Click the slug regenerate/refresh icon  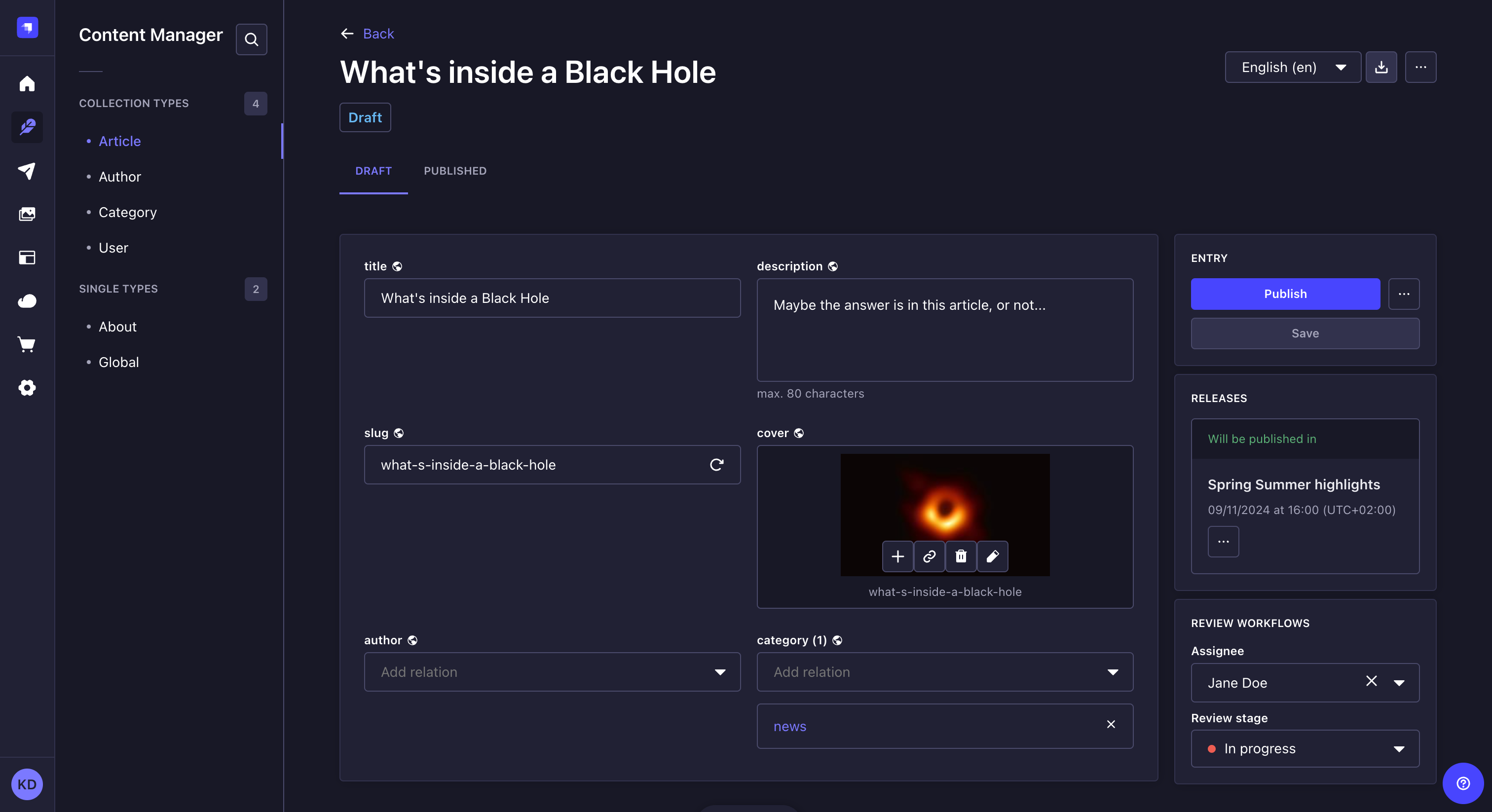tap(717, 464)
